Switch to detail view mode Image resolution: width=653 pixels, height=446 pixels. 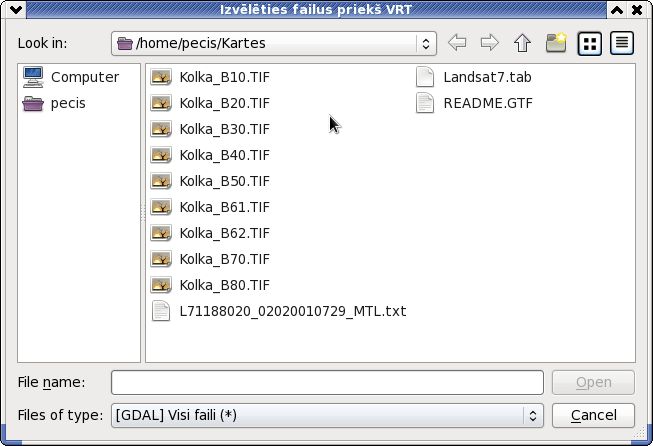[x=622, y=43]
